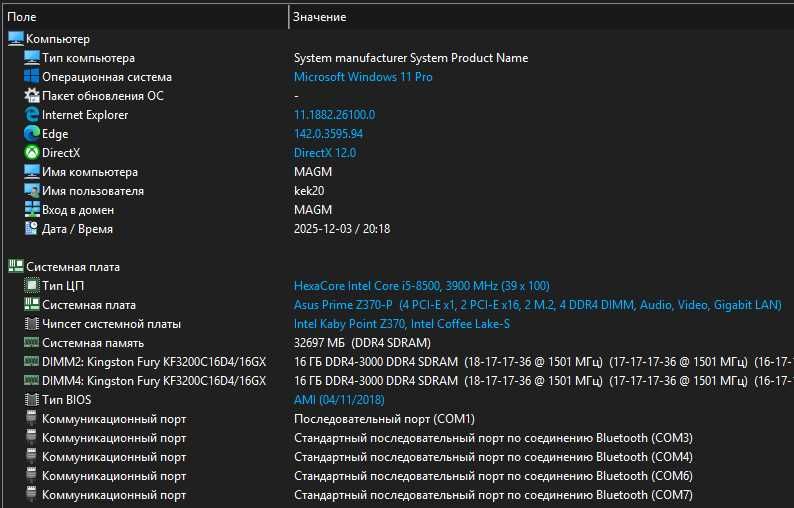The image size is (794, 508).
Task: Click the DirectX Xbox-style icon
Action: click(32, 153)
